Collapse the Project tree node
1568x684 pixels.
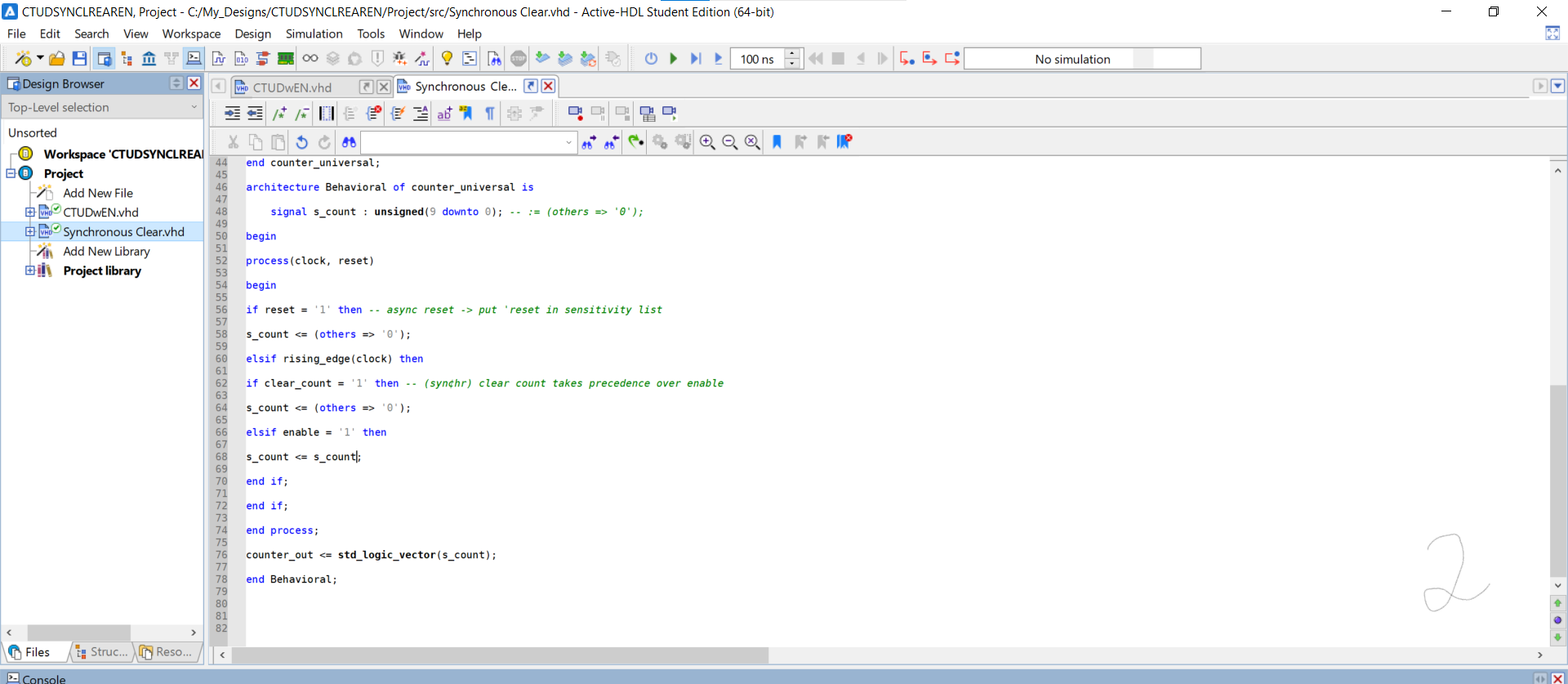(11, 173)
